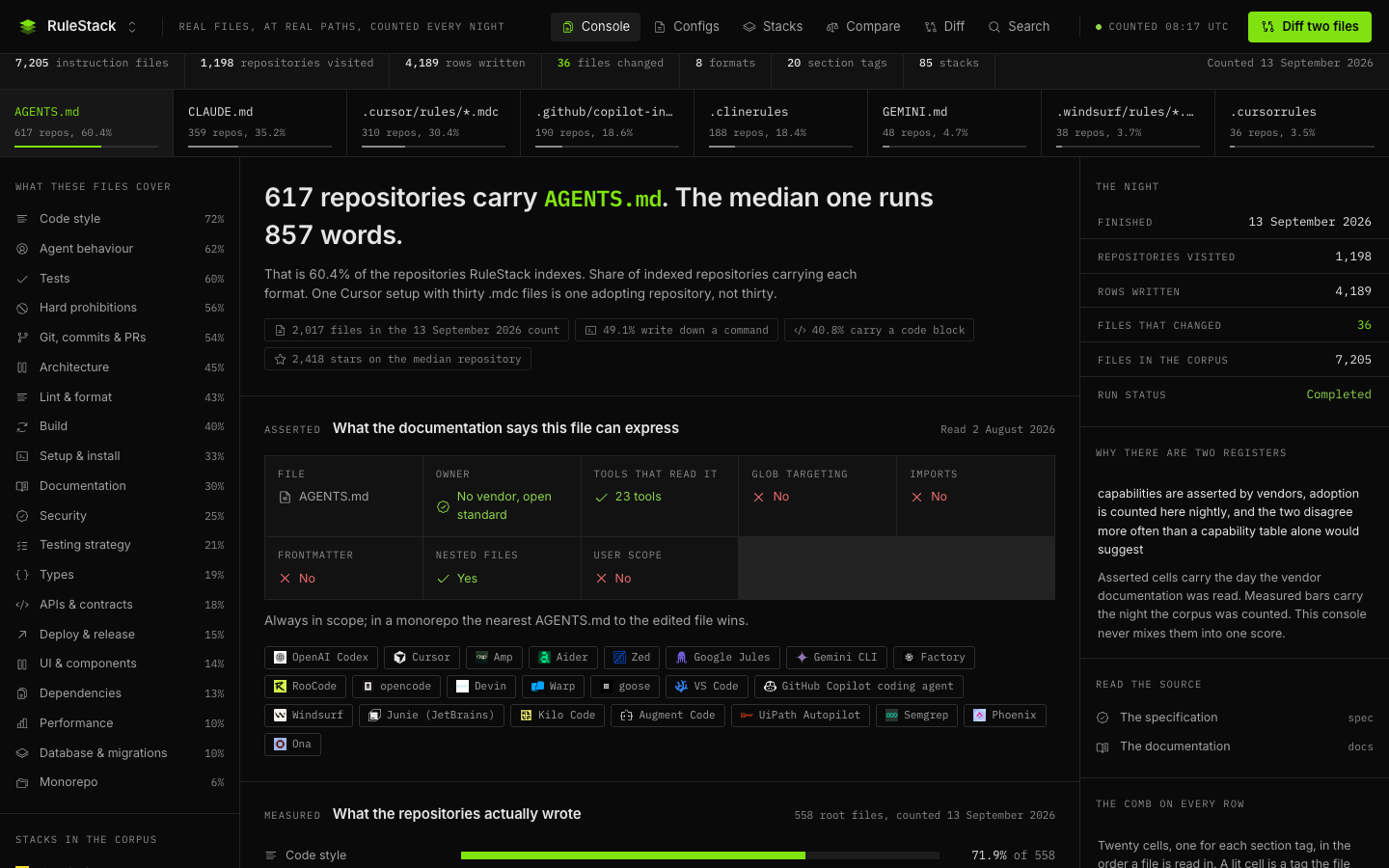Click the Monorepo folder icon
Viewport: 1389px width, 868px height.
pos(22,782)
